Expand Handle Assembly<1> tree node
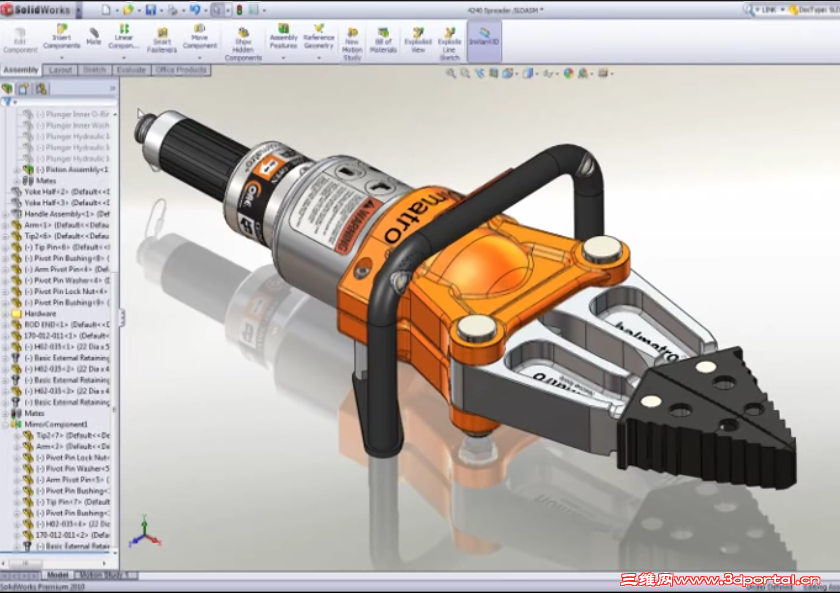840x593 pixels. (x=5, y=214)
